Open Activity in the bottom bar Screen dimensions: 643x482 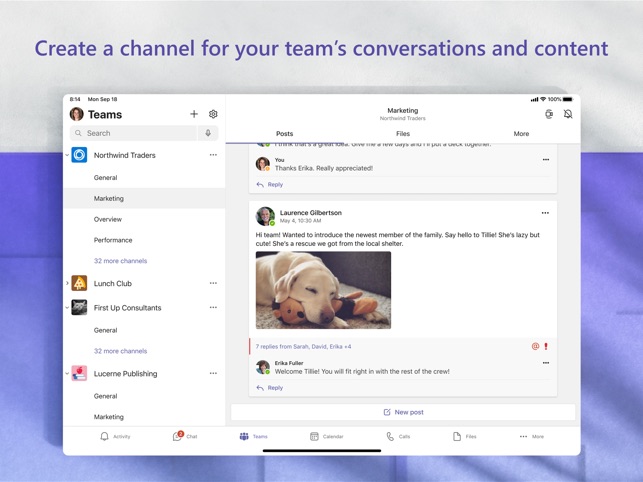[115, 436]
